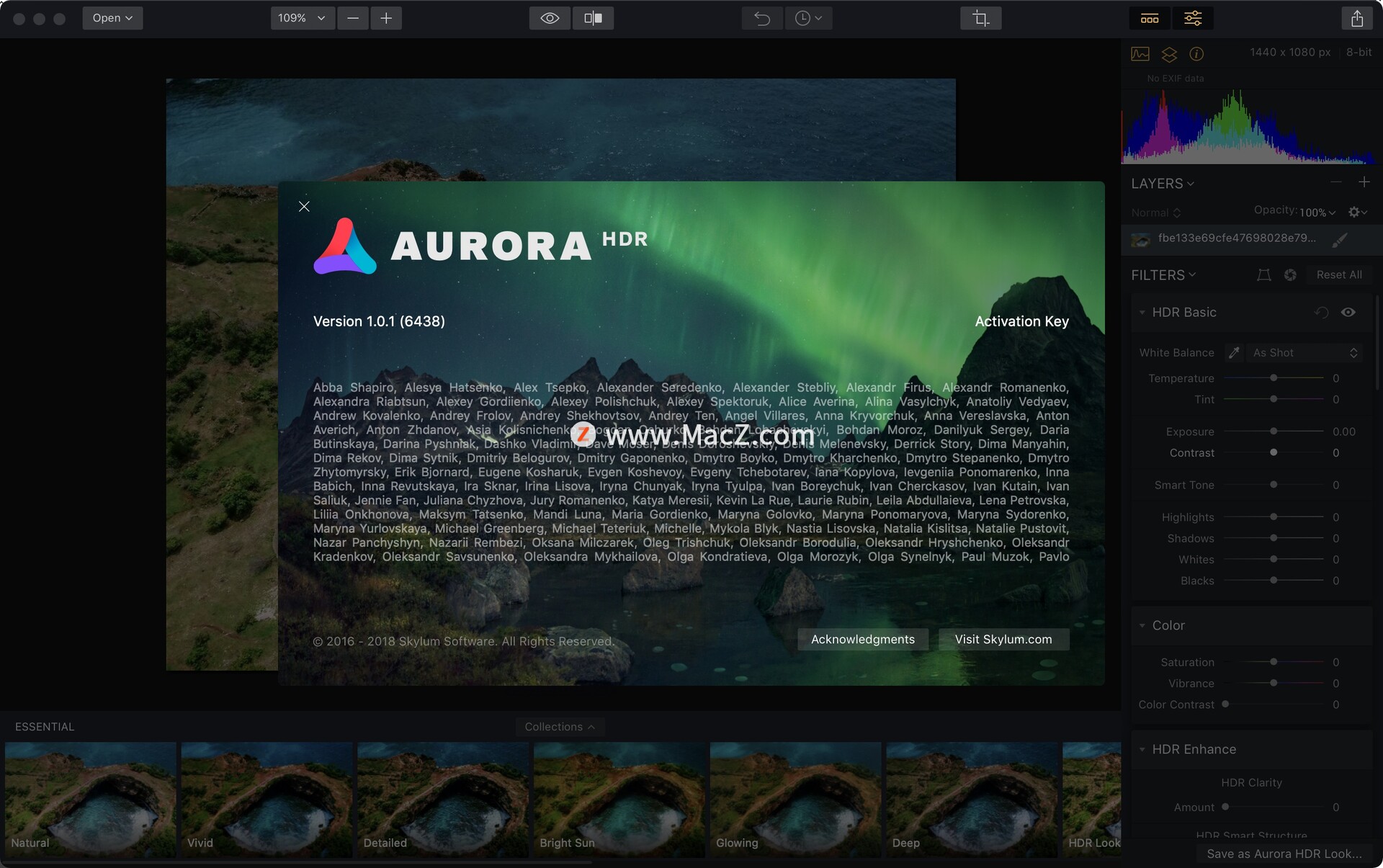Drag the Exposure slider
1383x868 pixels.
1272,431
